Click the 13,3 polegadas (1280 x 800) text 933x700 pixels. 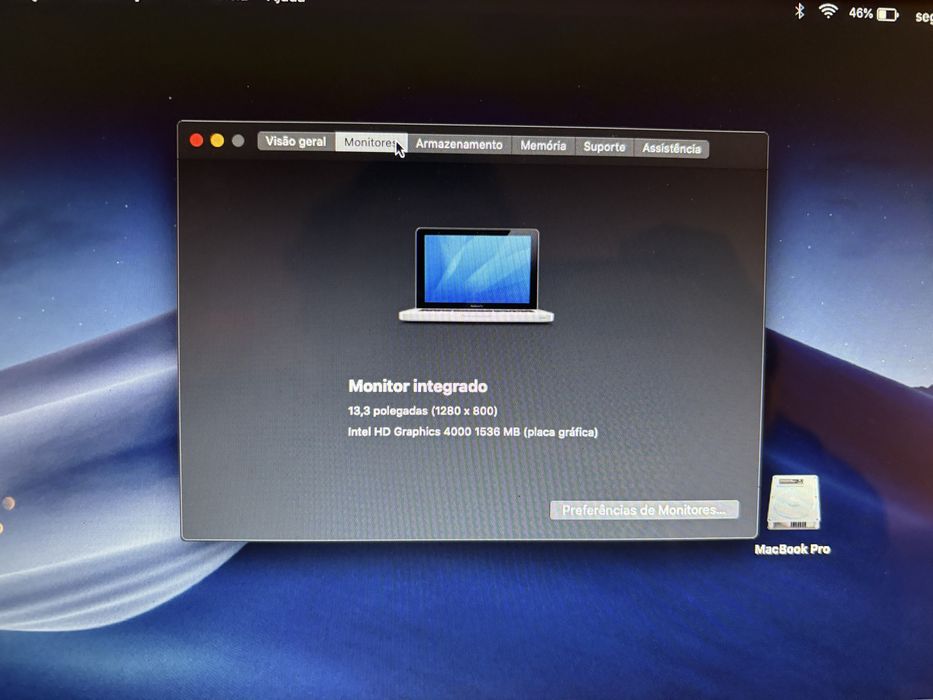click(422, 411)
